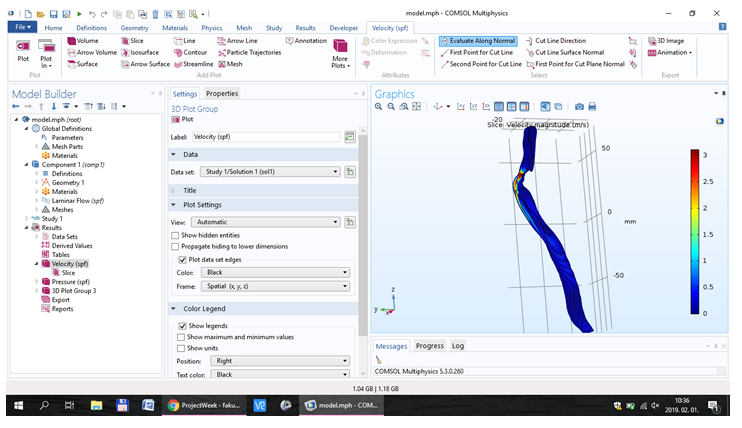This screenshot has height=428, width=742.
Task: Uncheck Plot data set edges
Action: (181, 259)
